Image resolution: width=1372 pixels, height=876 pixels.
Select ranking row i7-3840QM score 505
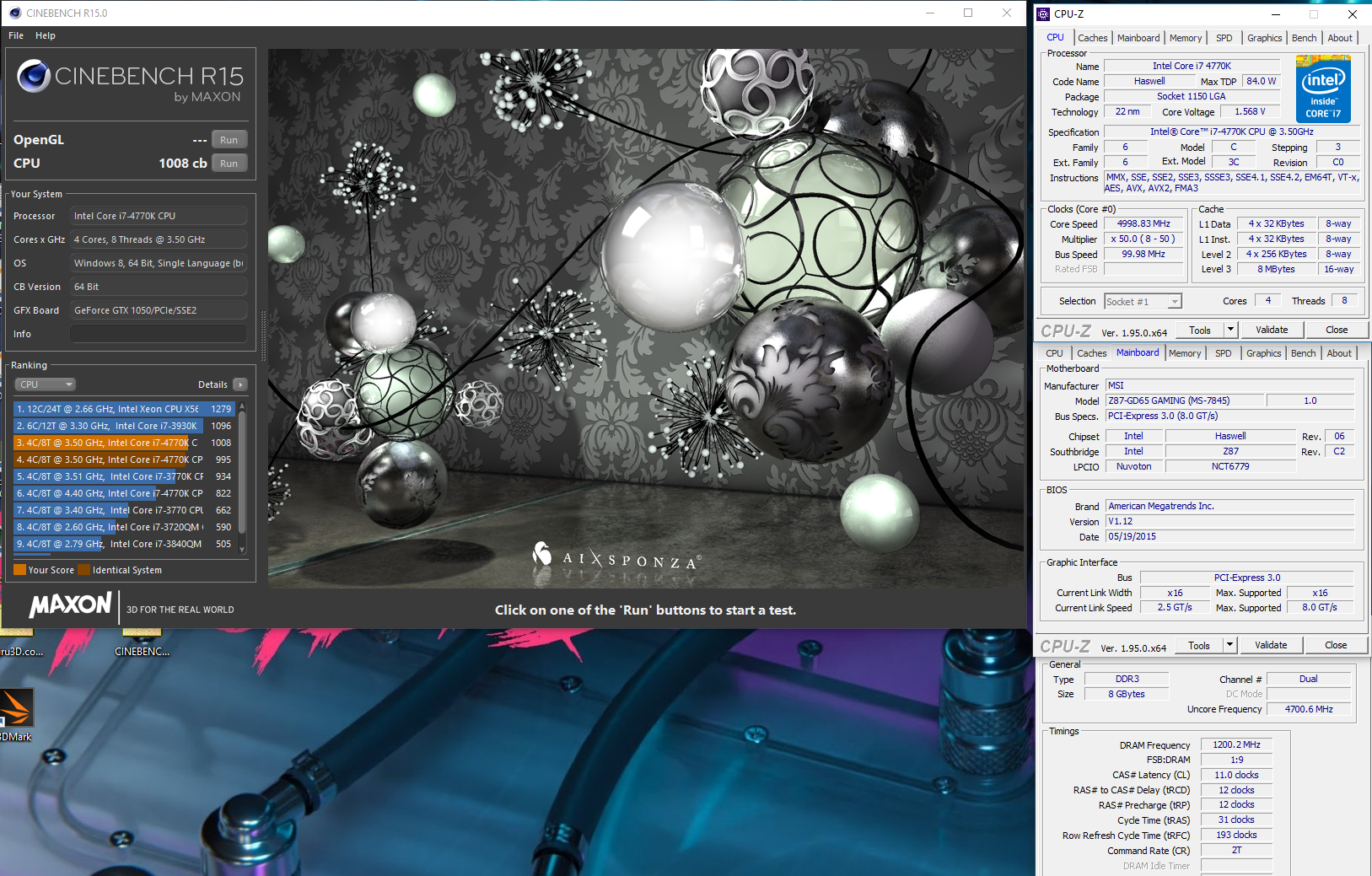pos(124,544)
